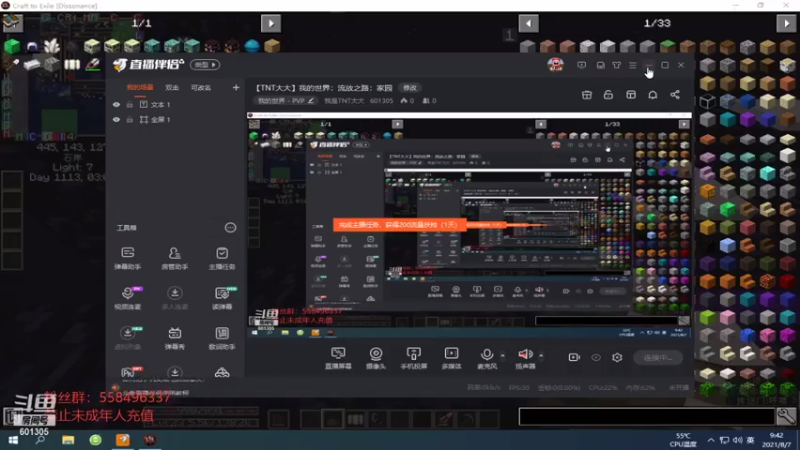Click the Minecraft item search input field
Image resolution: width=800 pixels, height=450 pixels.
pyautogui.click(x=646, y=416)
